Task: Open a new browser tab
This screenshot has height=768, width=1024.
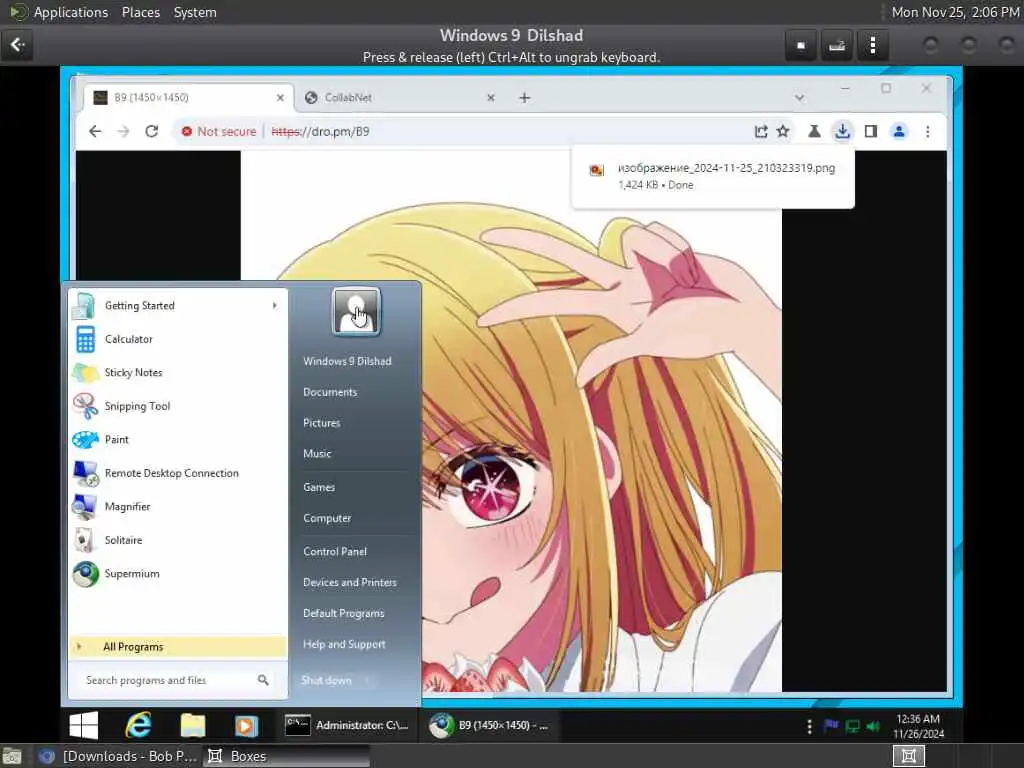Action: pyautogui.click(x=524, y=97)
